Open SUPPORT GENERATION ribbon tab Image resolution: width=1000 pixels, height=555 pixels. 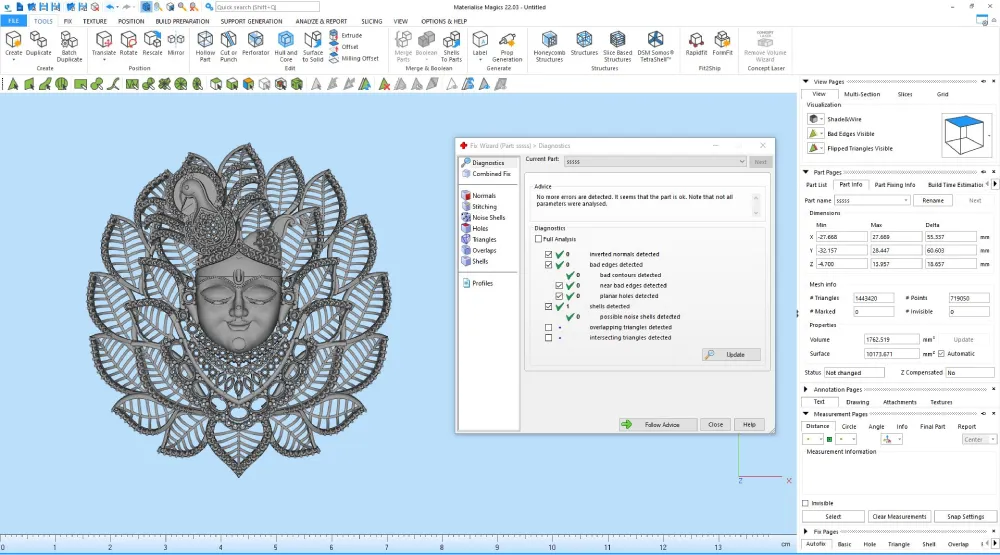click(x=251, y=21)
